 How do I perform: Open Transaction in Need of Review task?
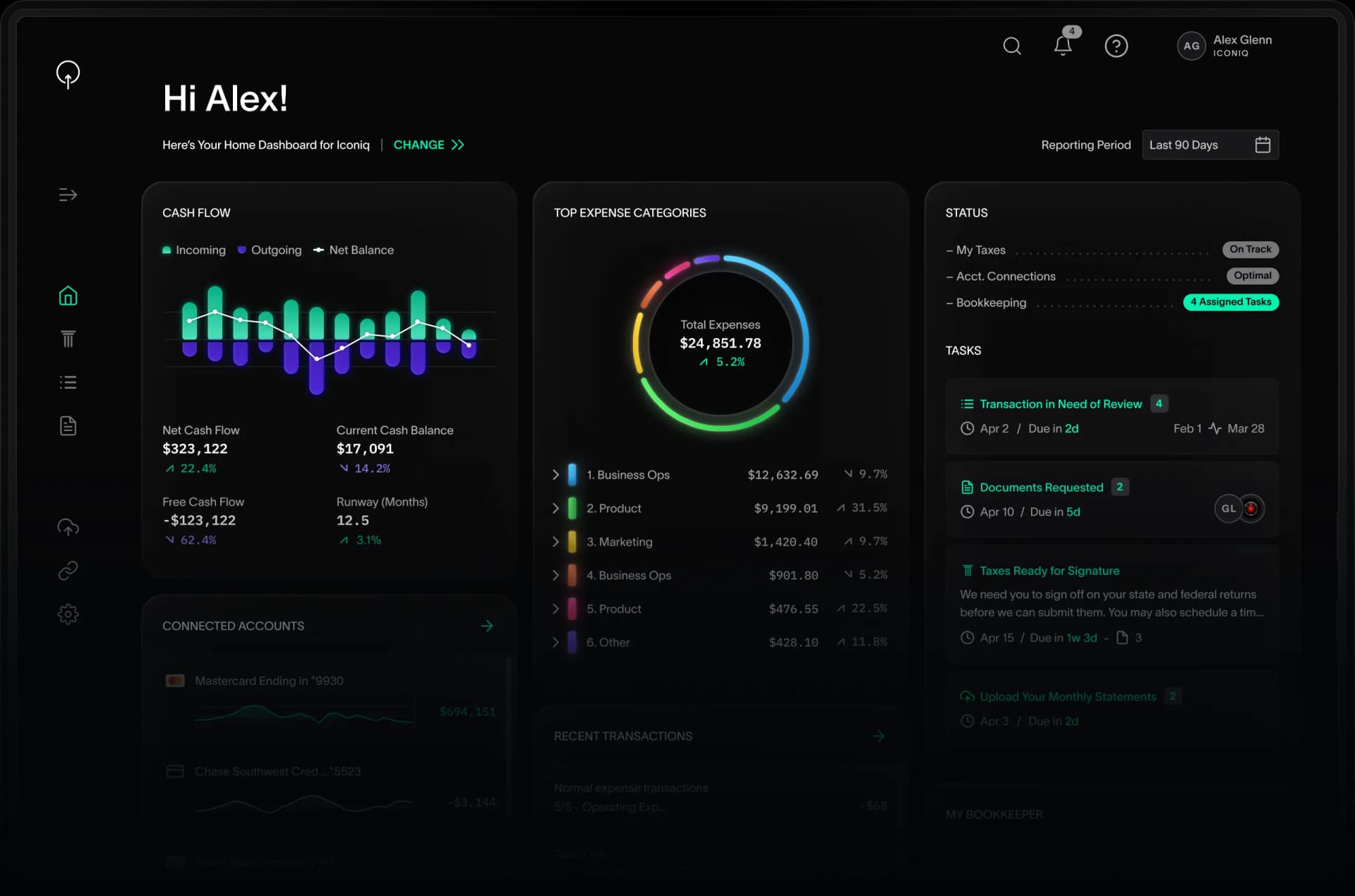[1060, 404]
